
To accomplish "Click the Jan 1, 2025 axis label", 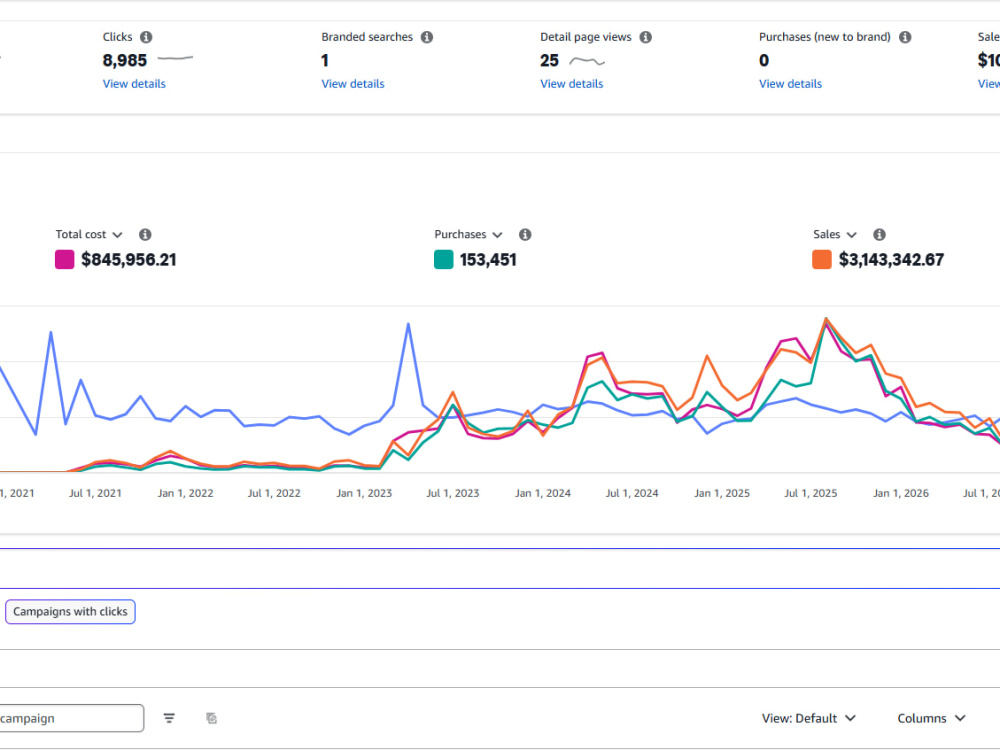I will coord(722,493).
